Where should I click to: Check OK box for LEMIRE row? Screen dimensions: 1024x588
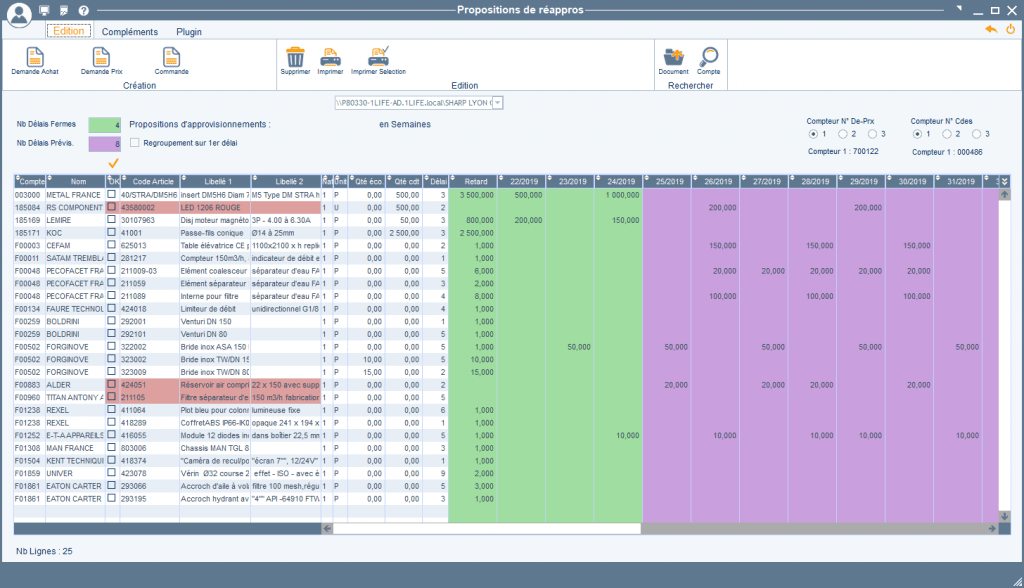tap(112, 220)
